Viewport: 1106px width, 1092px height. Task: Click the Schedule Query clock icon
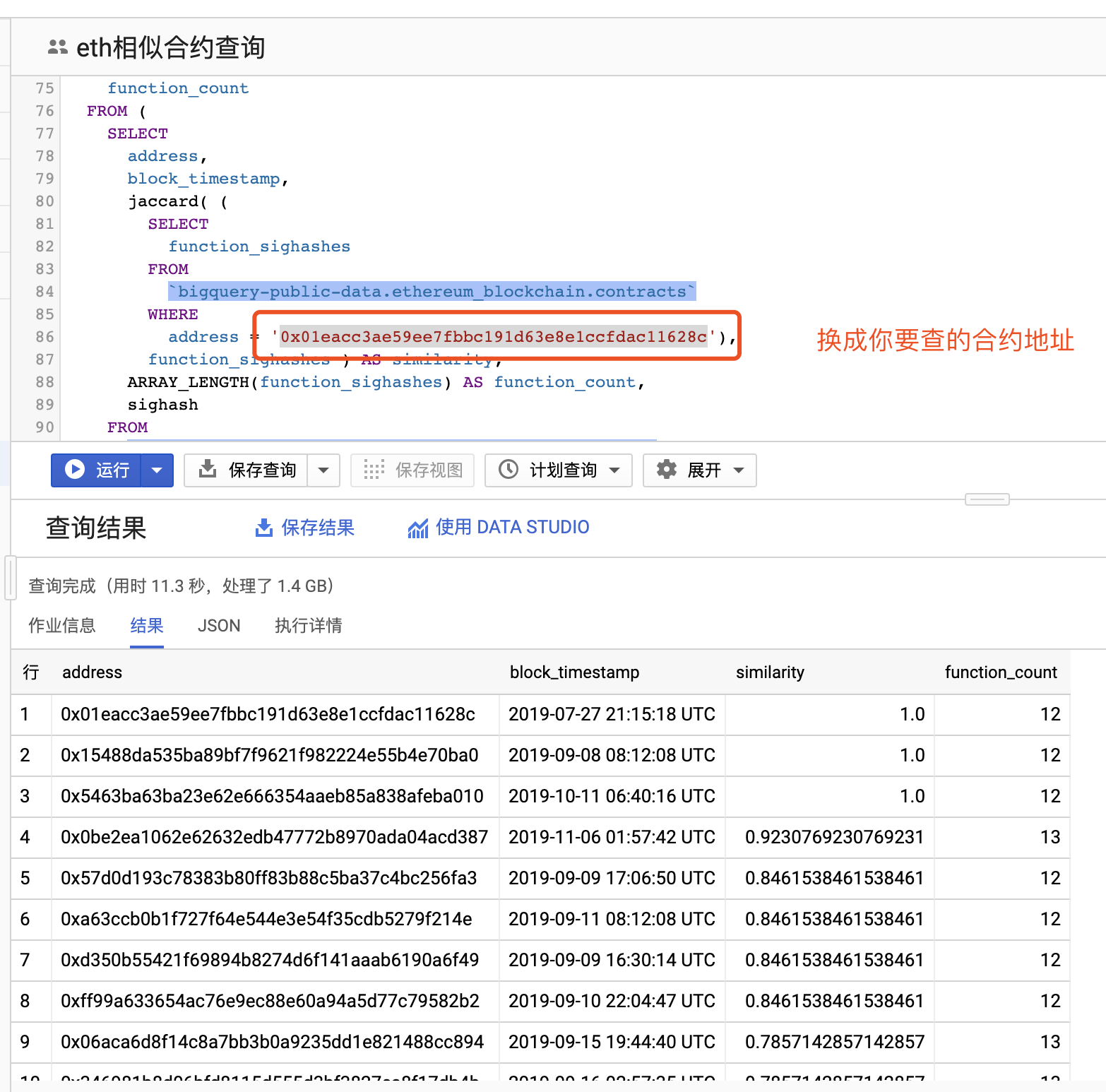pyautogui.click(x=509, y=470)
